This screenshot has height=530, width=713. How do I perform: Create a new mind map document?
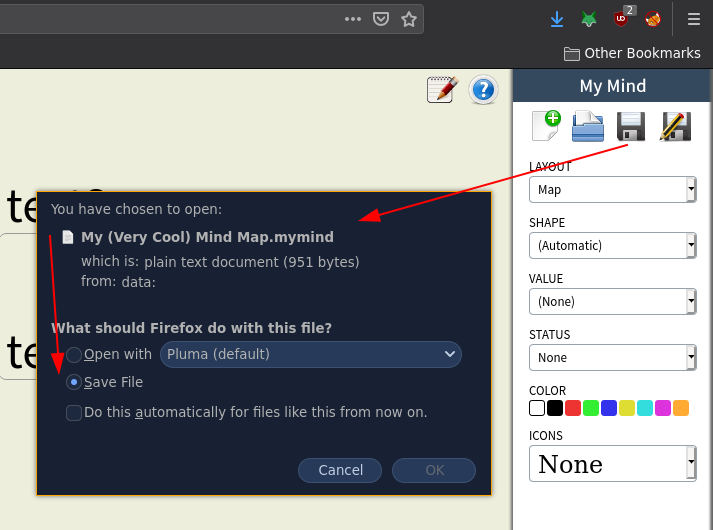[547, 126]
